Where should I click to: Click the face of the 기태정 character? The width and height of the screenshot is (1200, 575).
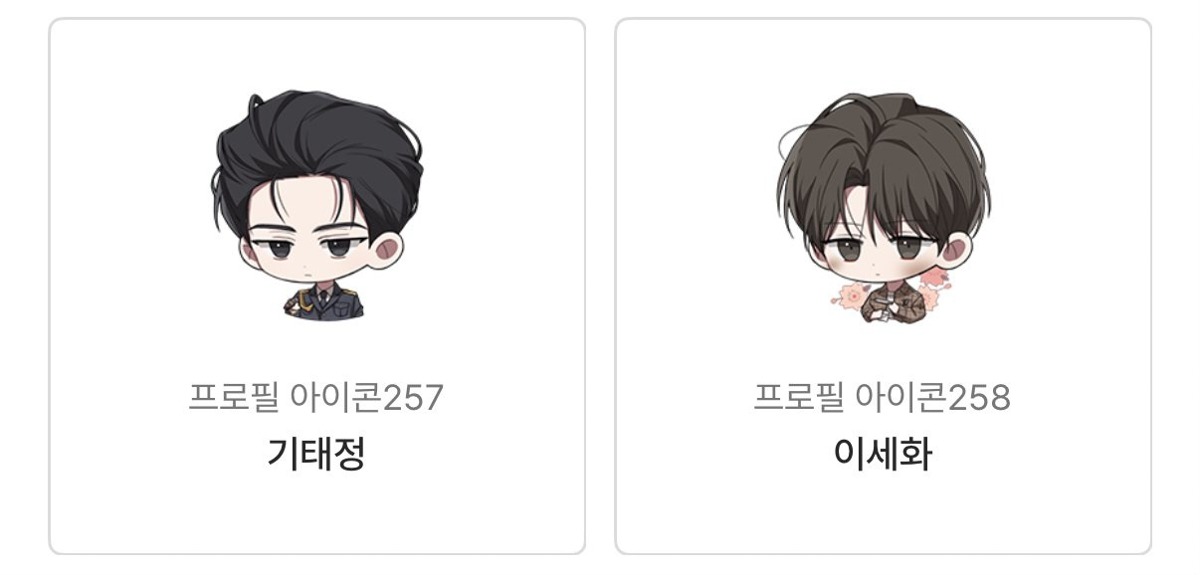(308, 245)
